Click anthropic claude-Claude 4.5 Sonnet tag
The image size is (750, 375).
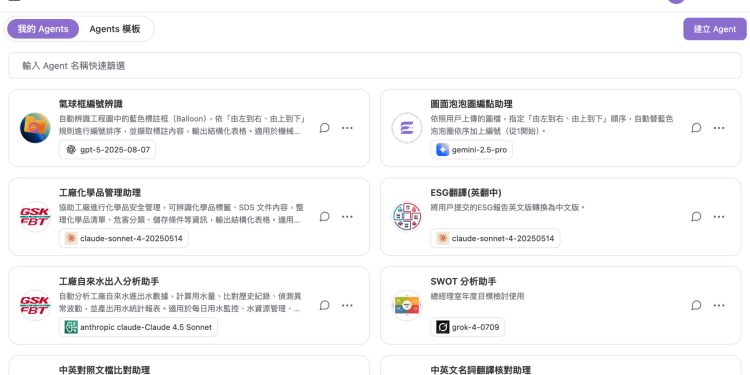point(138,327)
